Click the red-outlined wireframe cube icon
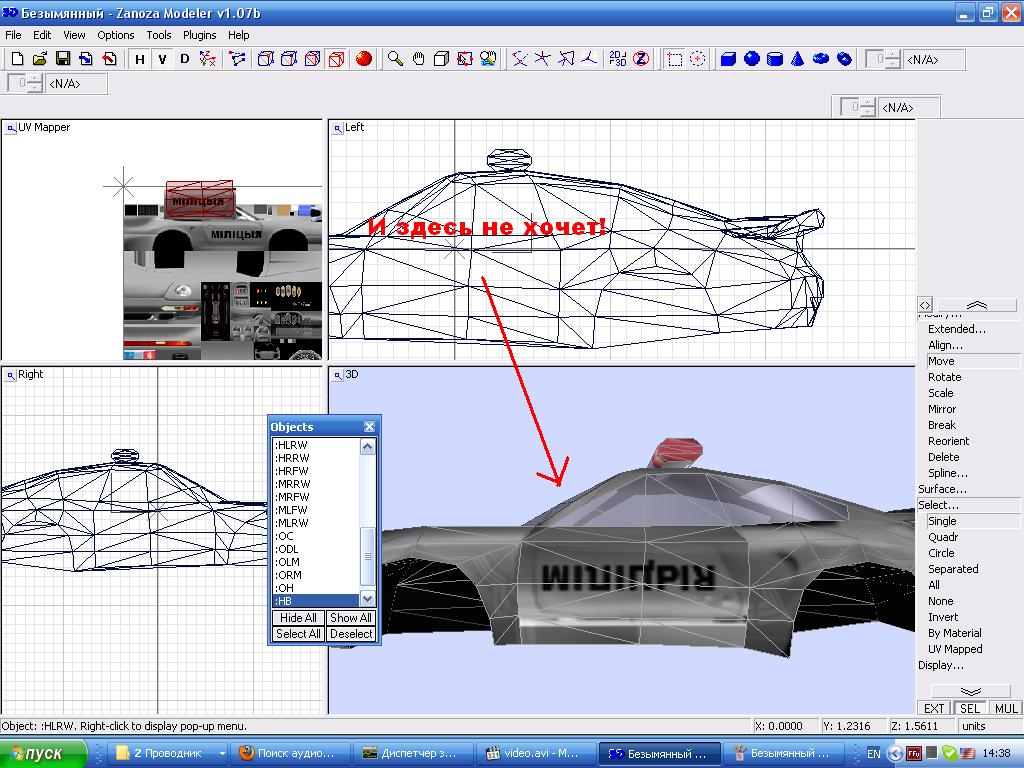 [x=336, y=59]
